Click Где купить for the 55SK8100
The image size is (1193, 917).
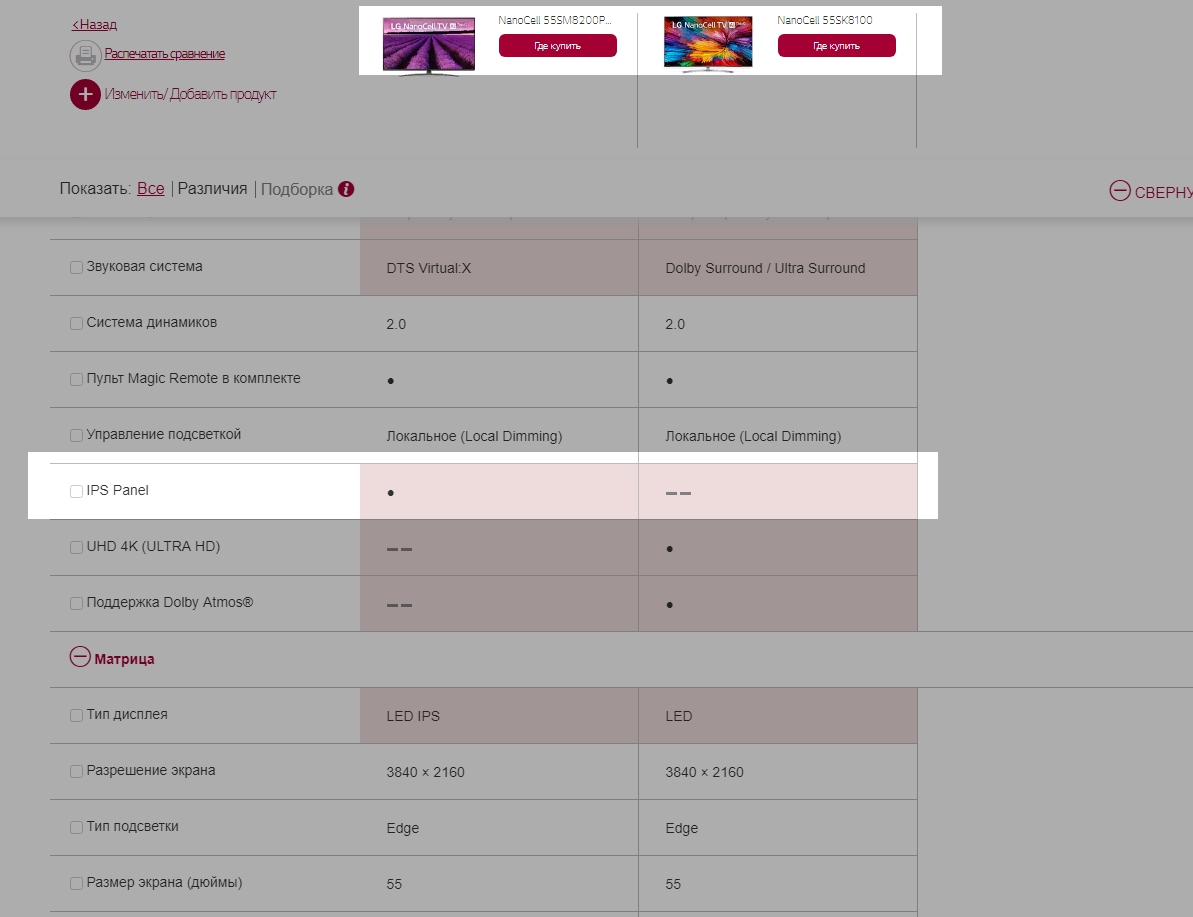836,46
